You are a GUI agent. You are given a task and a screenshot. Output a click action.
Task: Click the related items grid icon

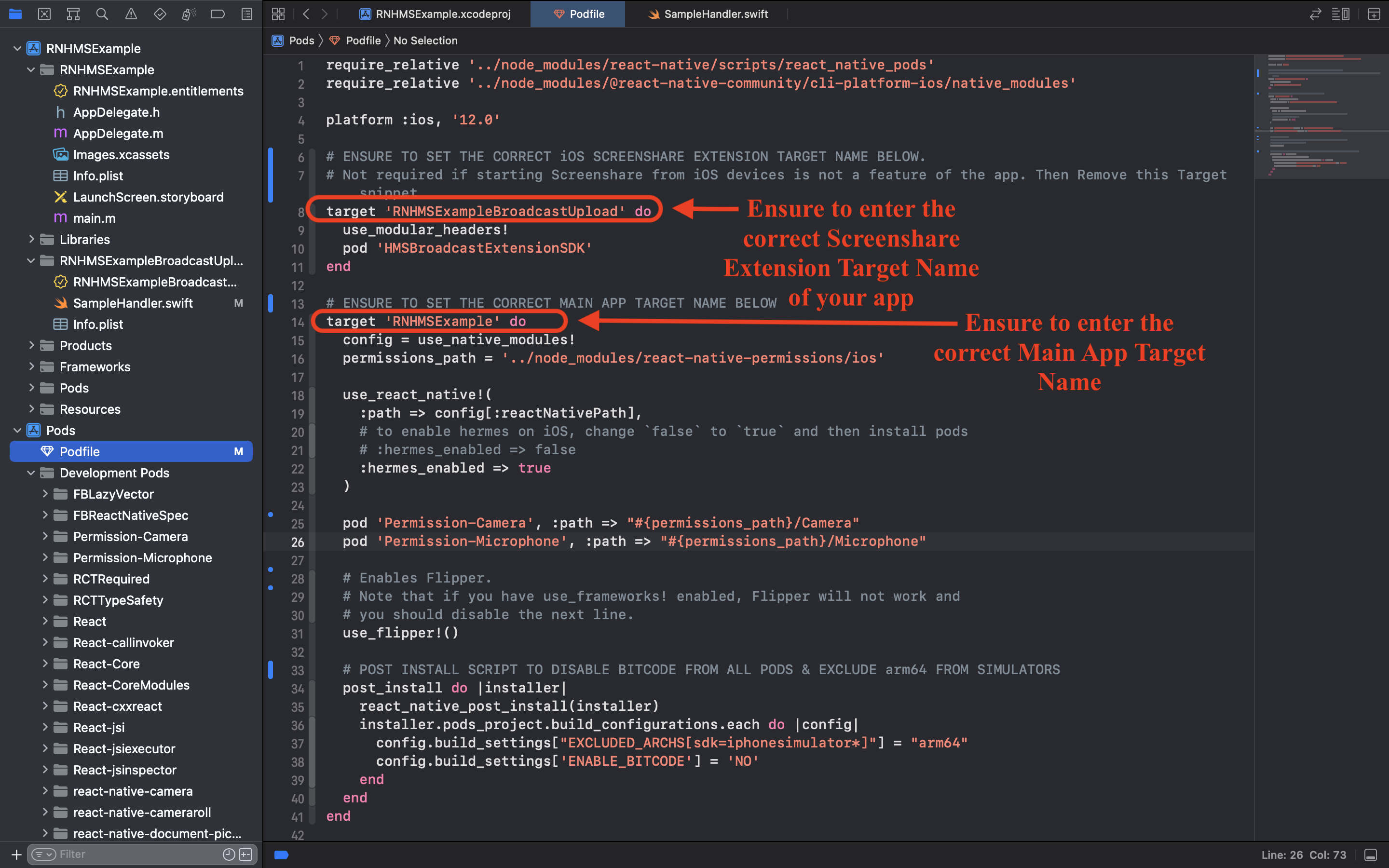click(278, 14)
